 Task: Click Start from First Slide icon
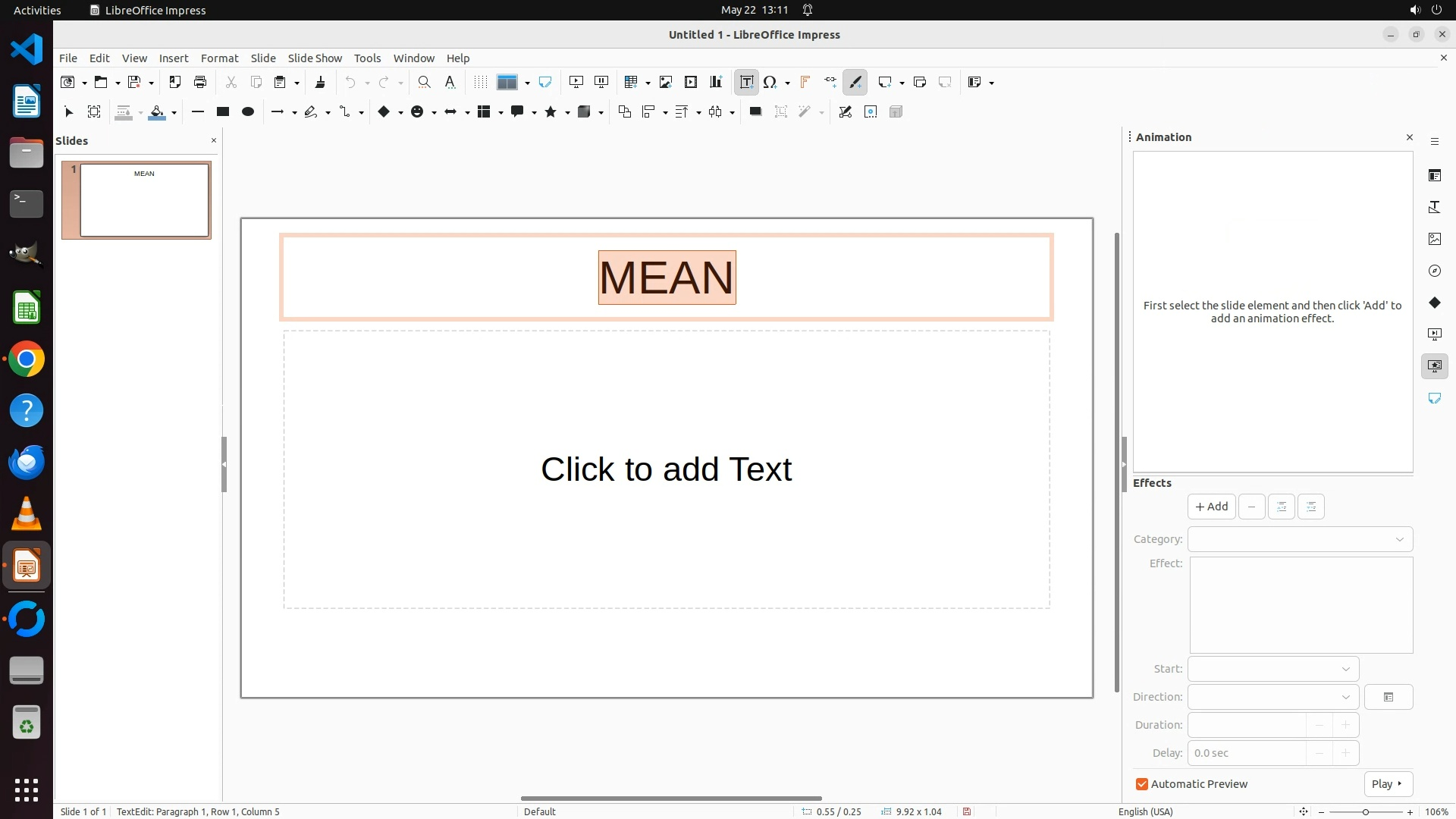coord(576,82)
